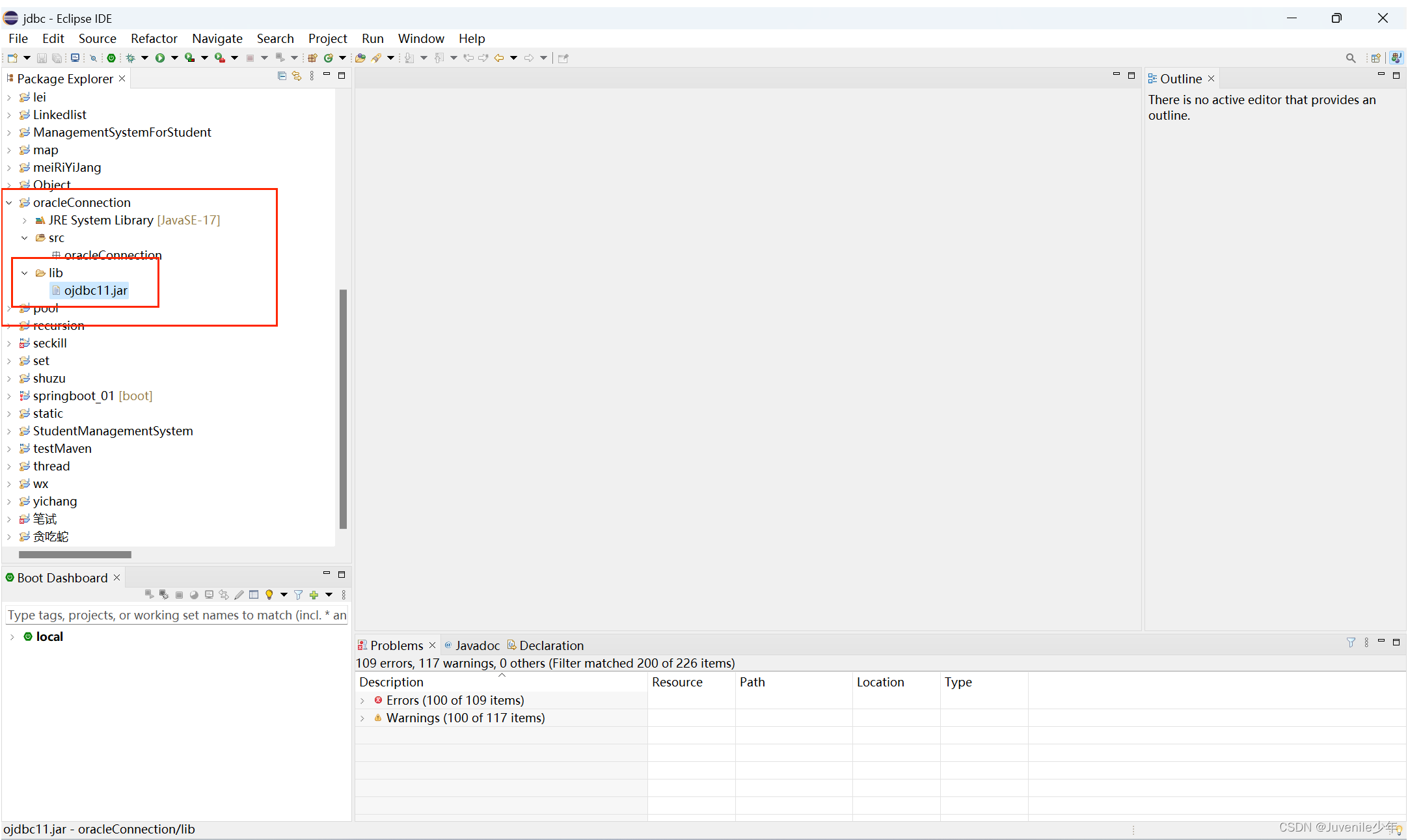Select the StudentManagementSystem project
This screenshot has width=1408, height=840.
tap(106, 431)
